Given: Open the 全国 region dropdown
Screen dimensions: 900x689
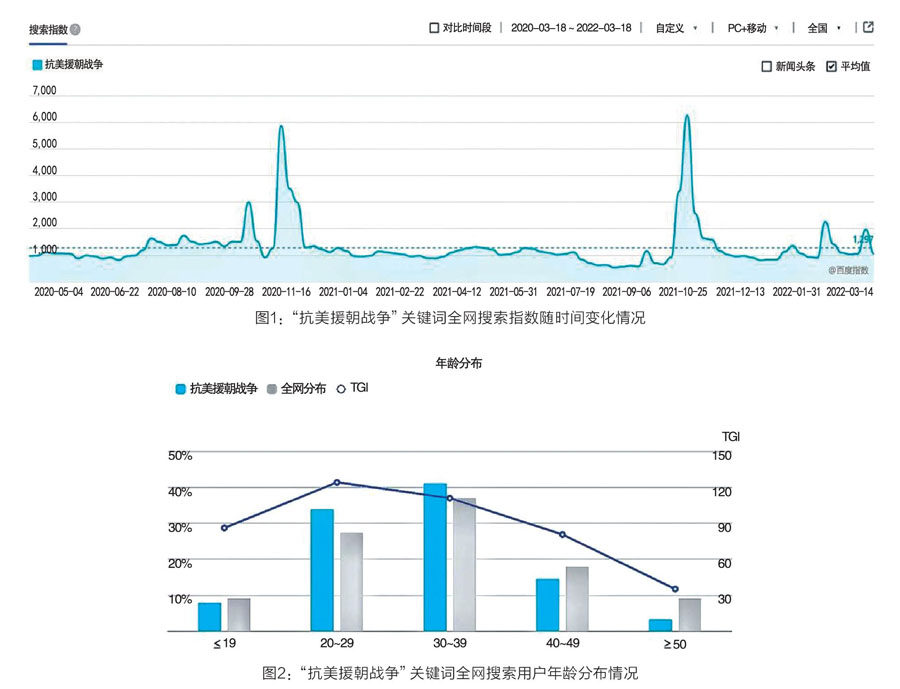Looking at the screenshot, I should (824, 28).
